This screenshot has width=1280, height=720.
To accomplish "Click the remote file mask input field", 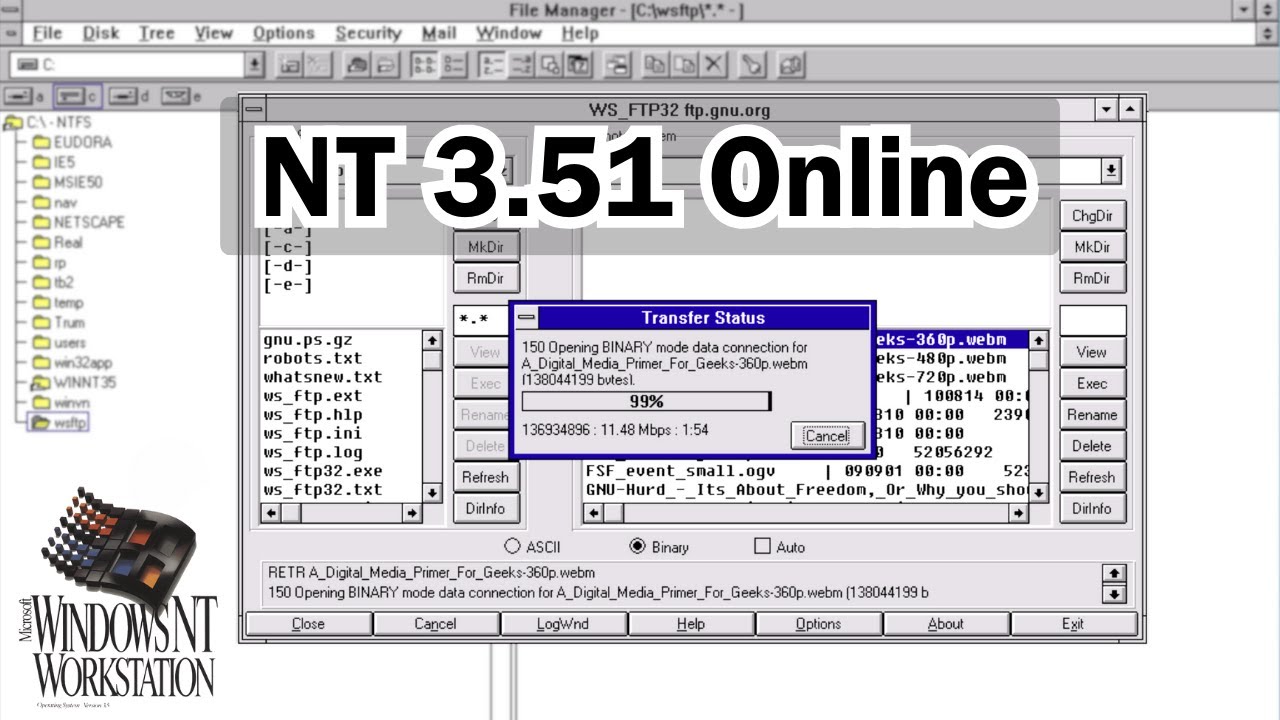I will 1092,320.
